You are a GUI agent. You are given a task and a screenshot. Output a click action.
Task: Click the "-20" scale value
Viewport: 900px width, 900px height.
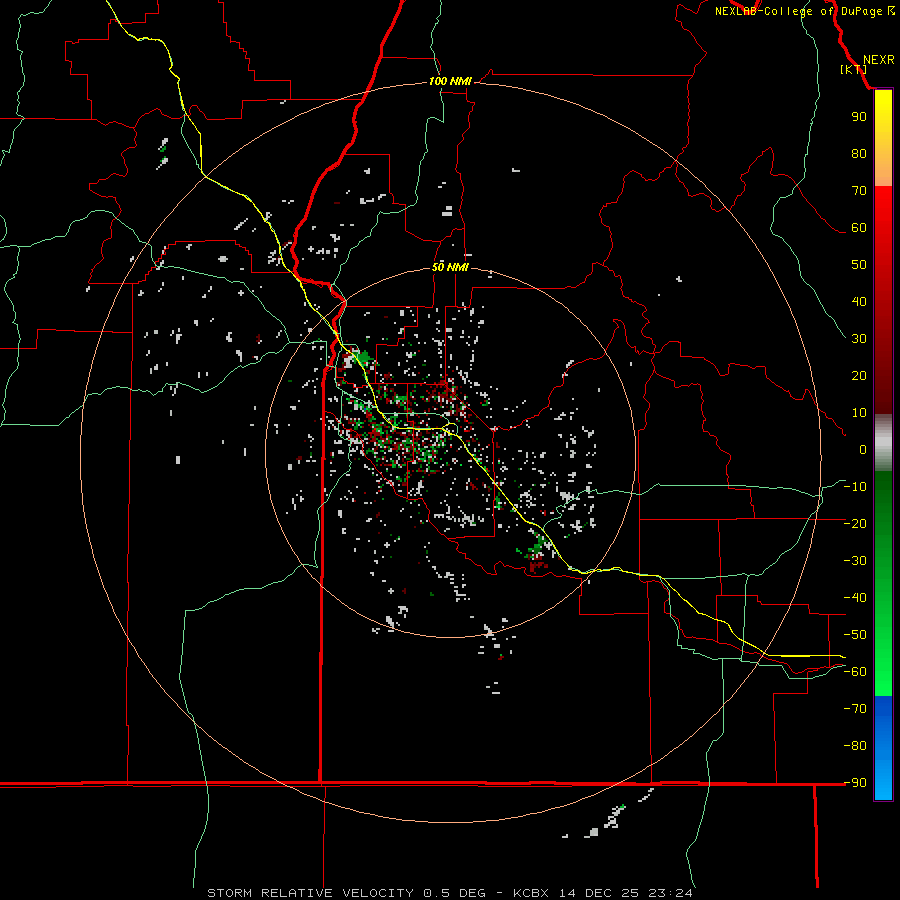pos(855,523)
